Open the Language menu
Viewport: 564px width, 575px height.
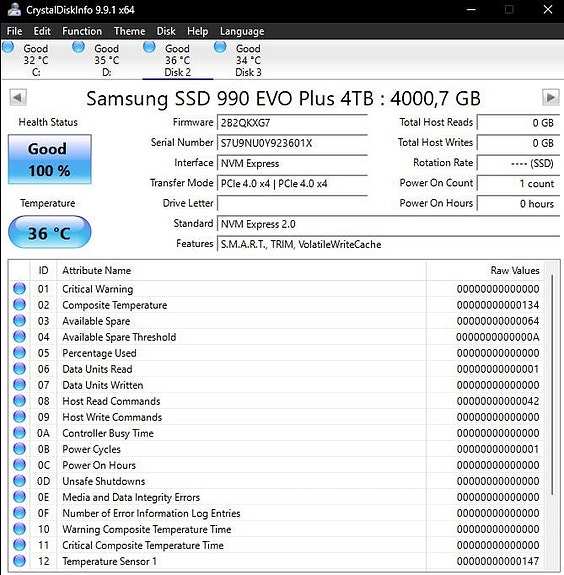(242, 31)
